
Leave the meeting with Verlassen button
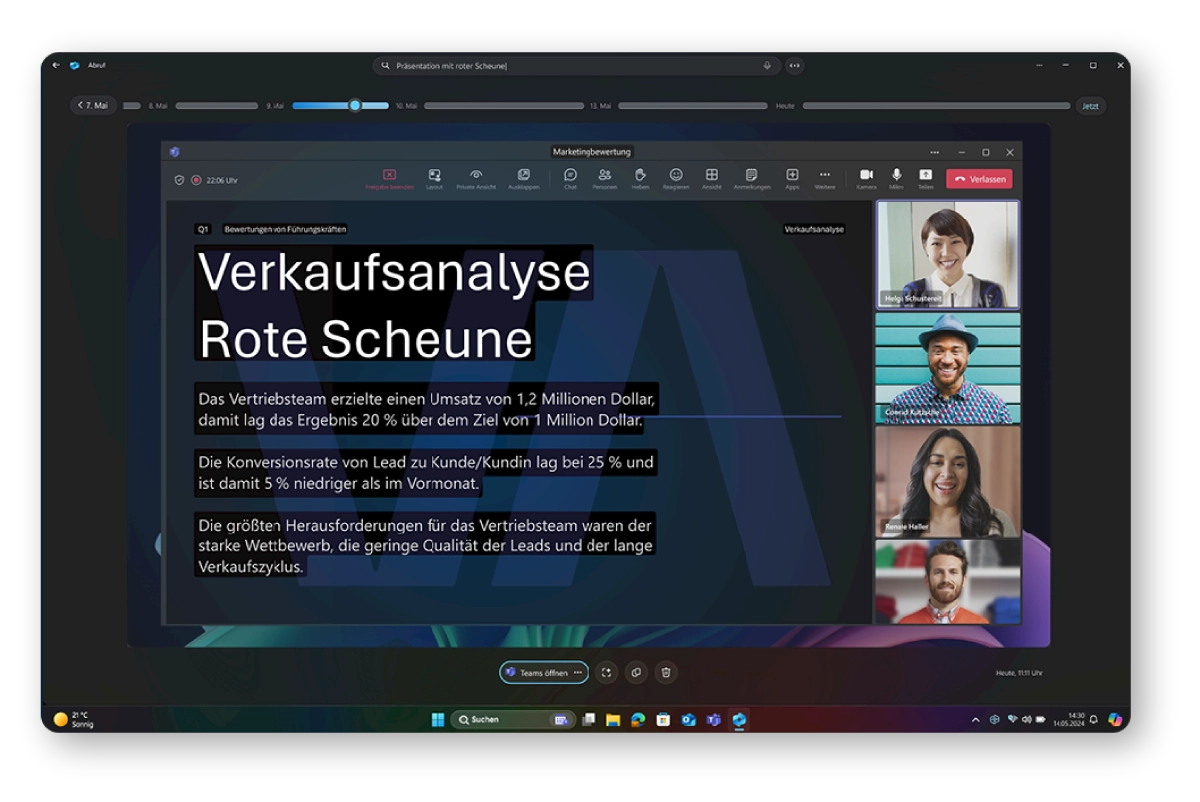tap(979, 179)
